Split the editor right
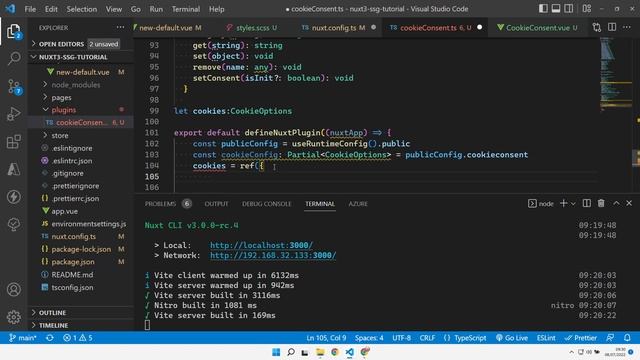 [612, 27]
